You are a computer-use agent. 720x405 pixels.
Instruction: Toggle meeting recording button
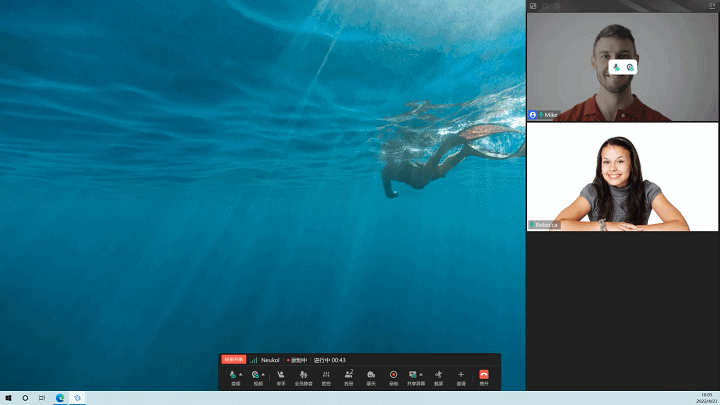pos(394,375)
